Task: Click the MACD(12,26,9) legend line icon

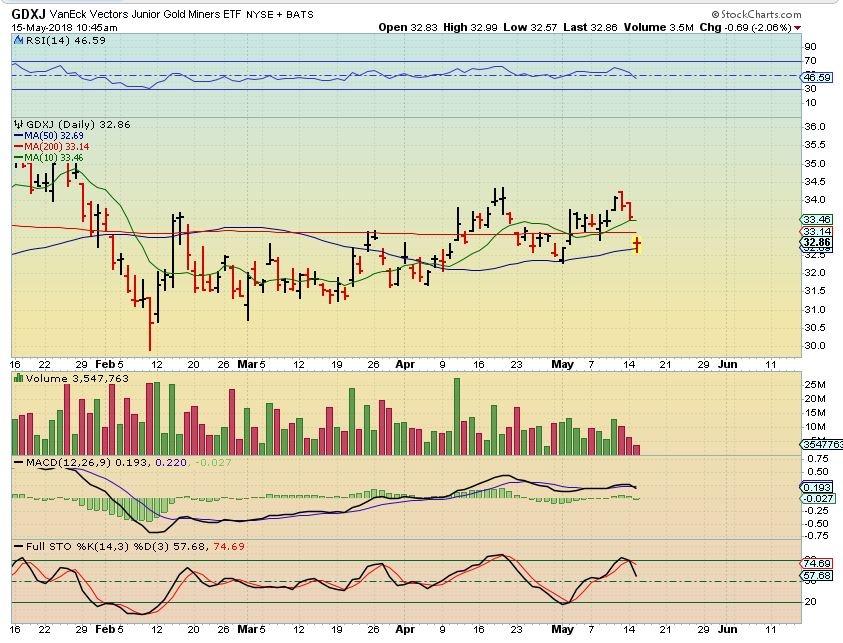Action: (x=17, y=461)
